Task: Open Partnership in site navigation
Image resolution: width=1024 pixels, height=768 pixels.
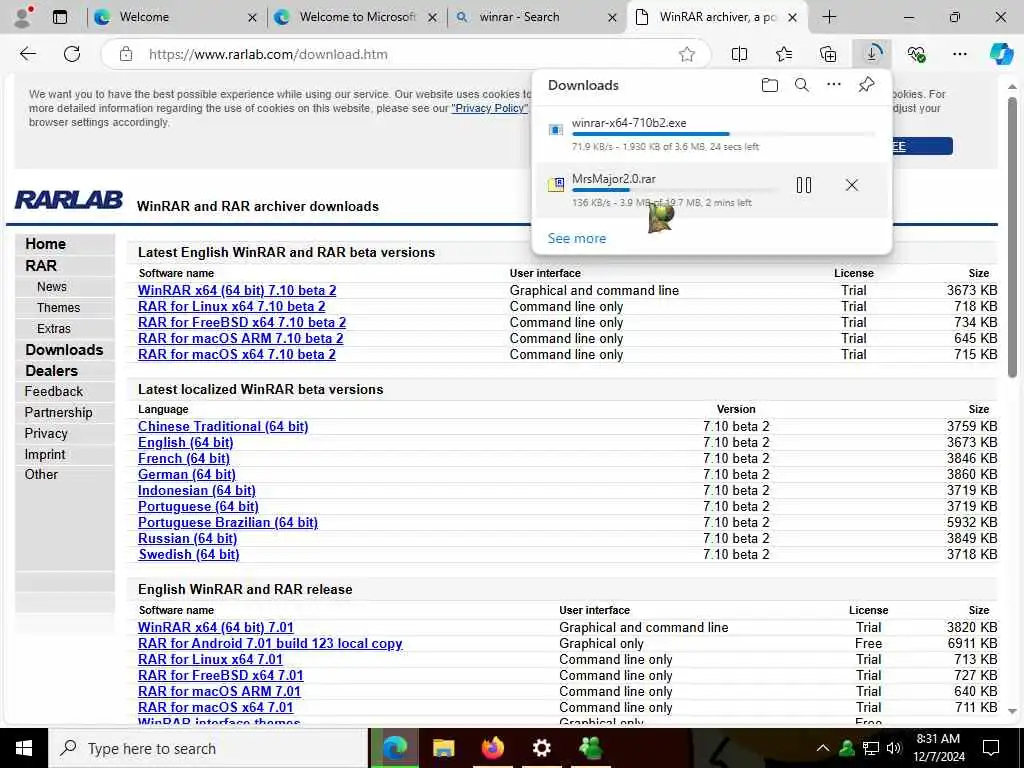Action: coord(58,412)
